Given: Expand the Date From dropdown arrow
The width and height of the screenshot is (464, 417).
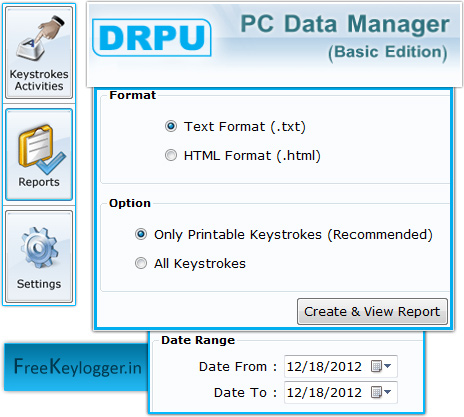Looking at the screenshot, I should coord(387,366).
